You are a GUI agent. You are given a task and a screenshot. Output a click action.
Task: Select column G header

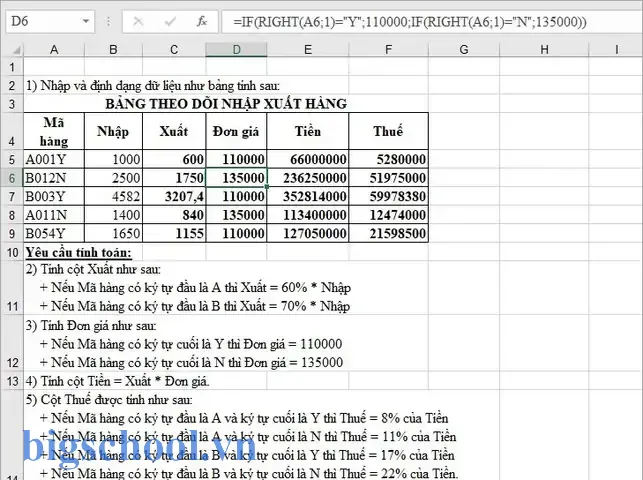click(464, 50)
